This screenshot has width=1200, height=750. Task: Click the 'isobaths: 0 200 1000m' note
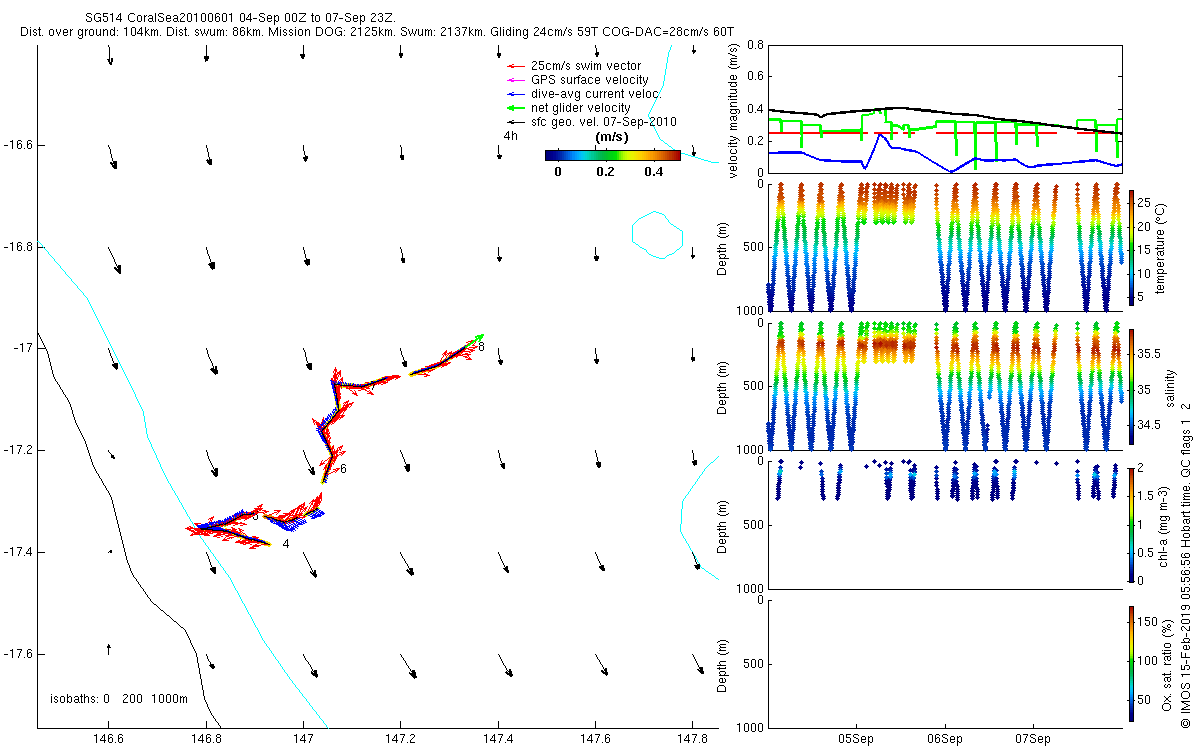click(x=118, y=698)
